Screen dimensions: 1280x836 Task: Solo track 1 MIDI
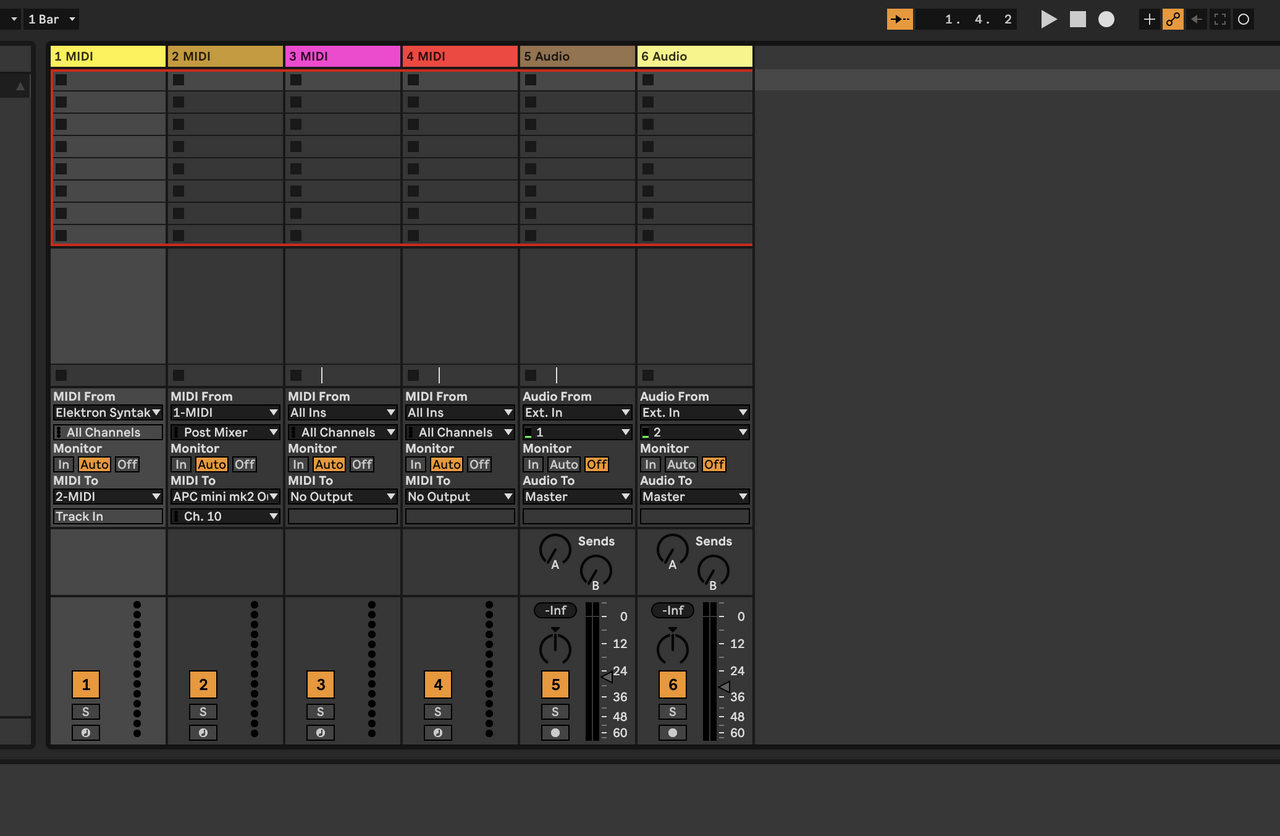[x=86, y=712]
